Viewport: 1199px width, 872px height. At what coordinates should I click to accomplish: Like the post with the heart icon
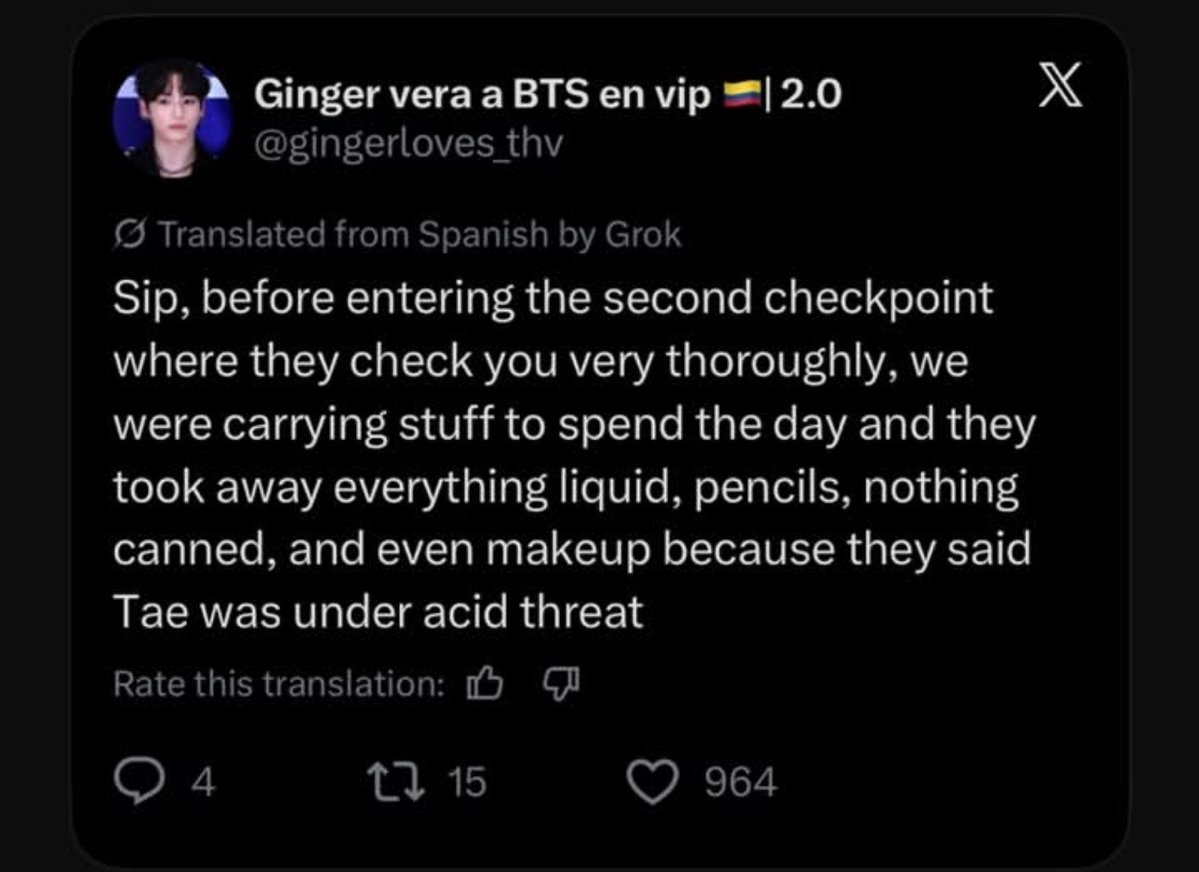point(652,783)
